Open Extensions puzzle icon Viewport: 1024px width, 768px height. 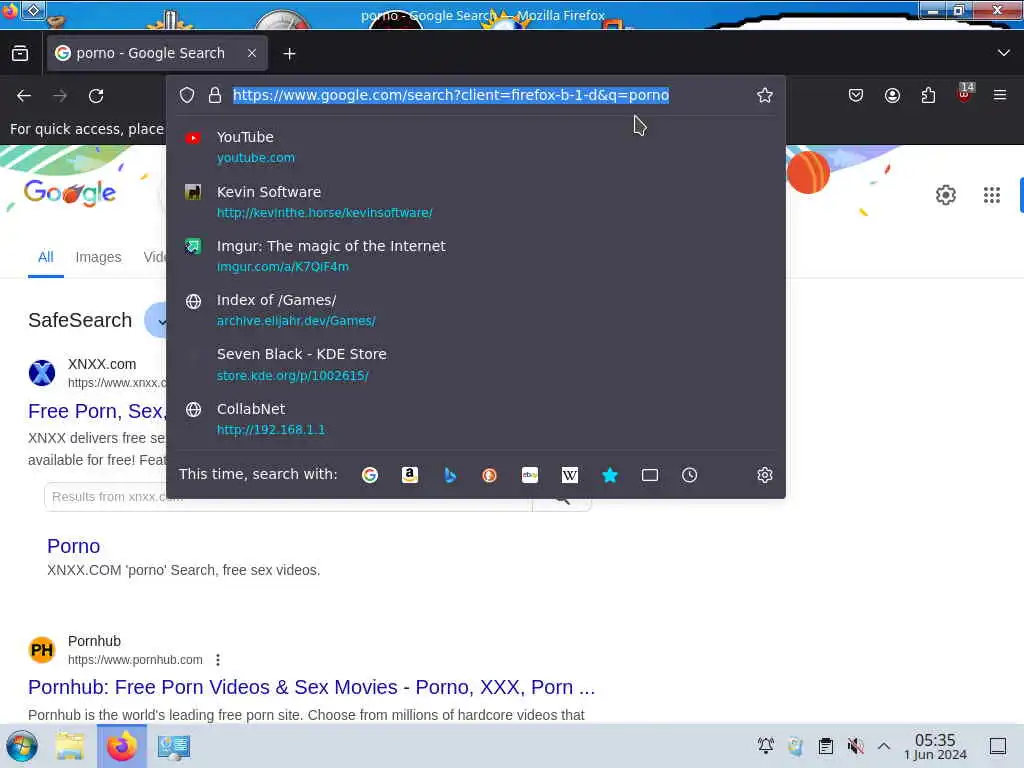[x=928, y=95]
